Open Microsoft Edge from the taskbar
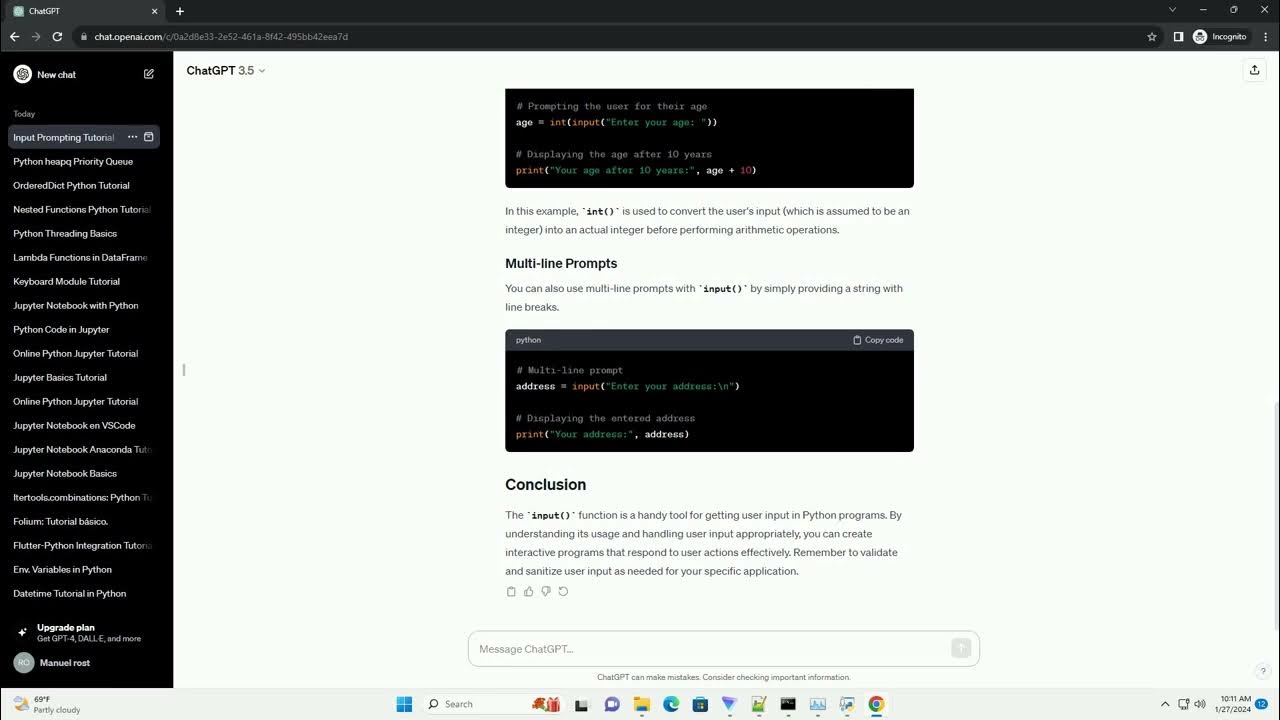The image size is (1280, 720). tap(671, 704)
